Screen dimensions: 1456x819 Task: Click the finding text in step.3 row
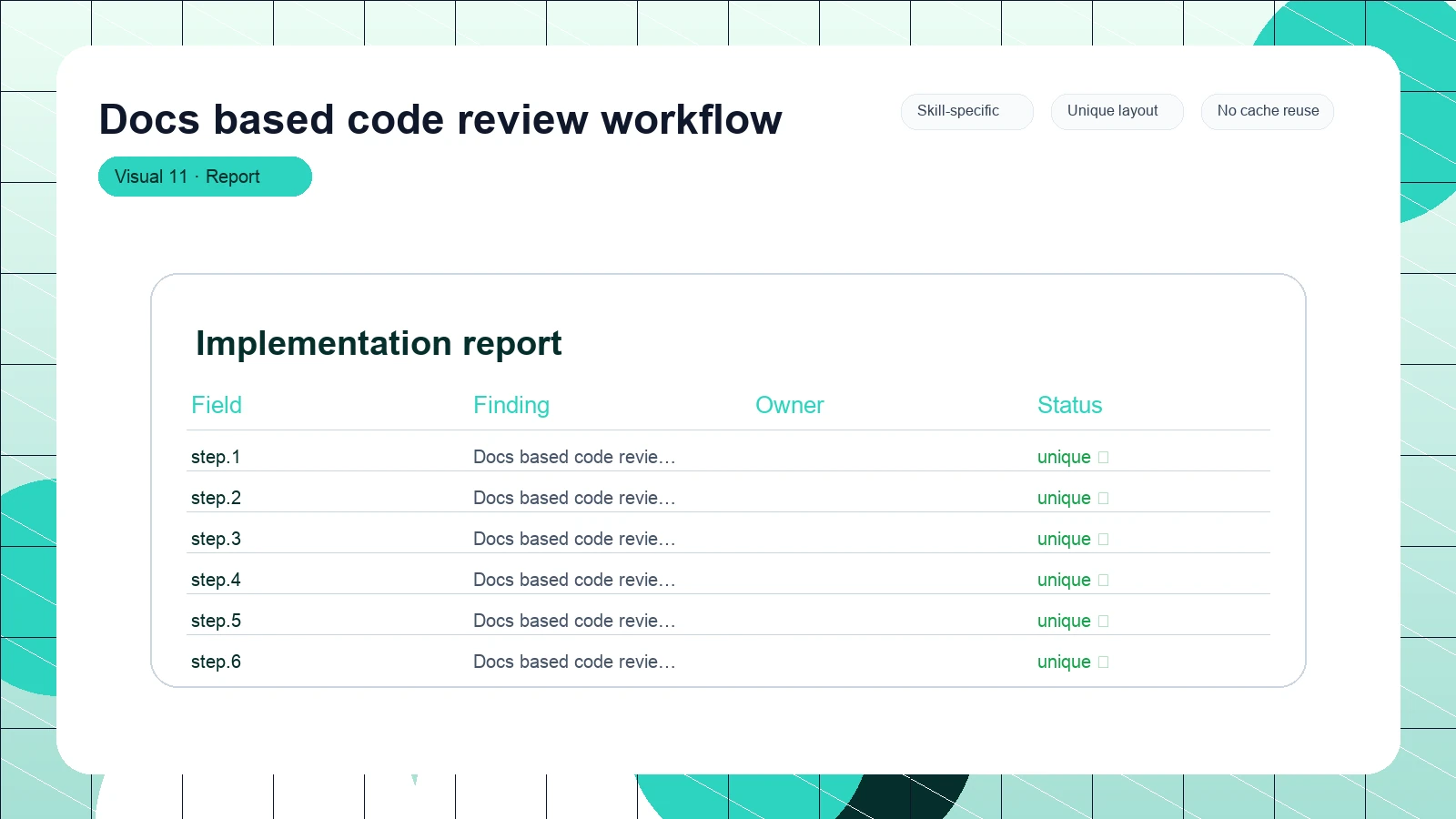pyautogui.click(x=574, y=539)
